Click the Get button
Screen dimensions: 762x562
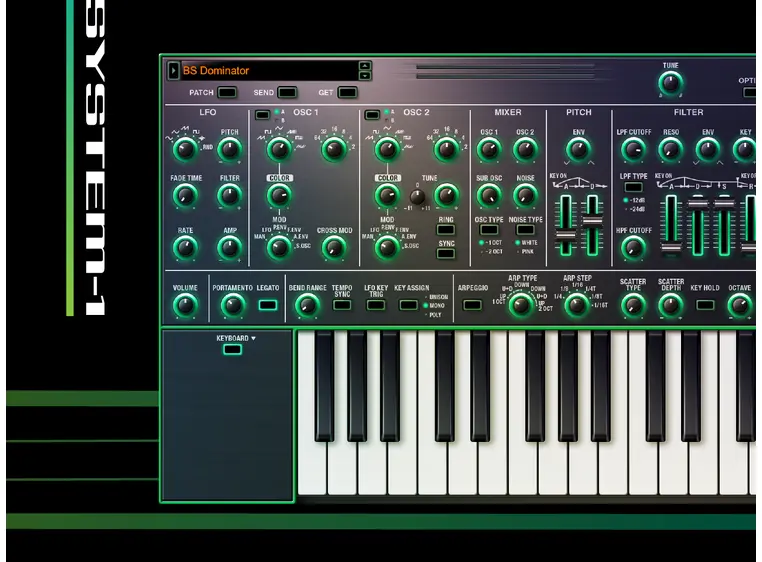(x=347, y=92)
